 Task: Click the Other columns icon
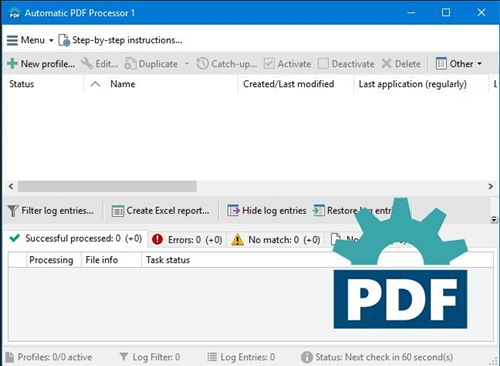coord(441,63)
